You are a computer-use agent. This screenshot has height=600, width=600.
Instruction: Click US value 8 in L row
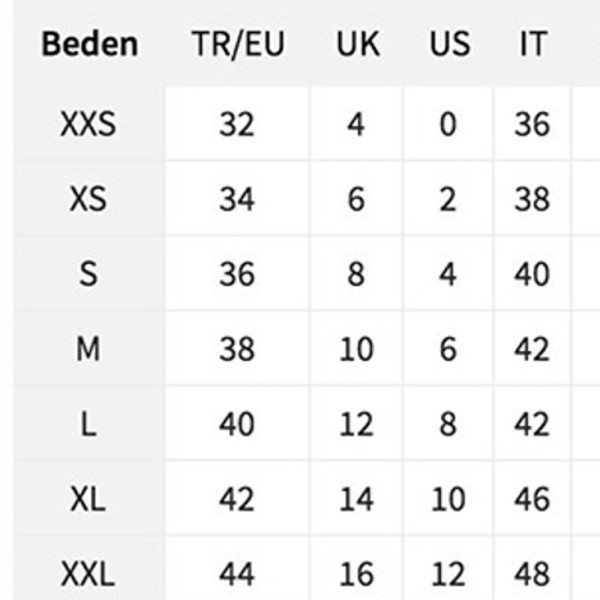(x=448, y=424)
